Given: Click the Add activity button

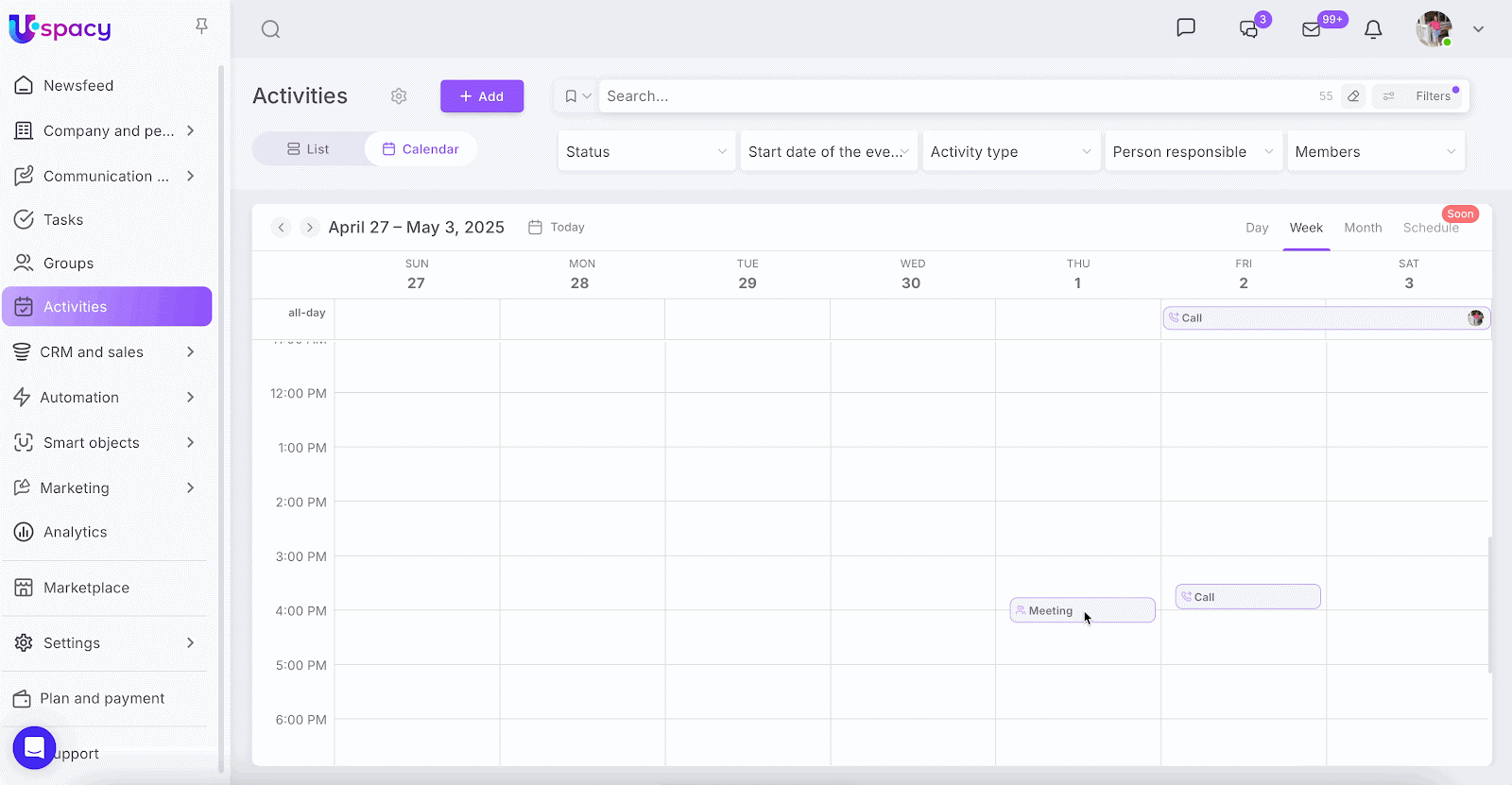Looking at the screenshot, I should click(482, 96).
